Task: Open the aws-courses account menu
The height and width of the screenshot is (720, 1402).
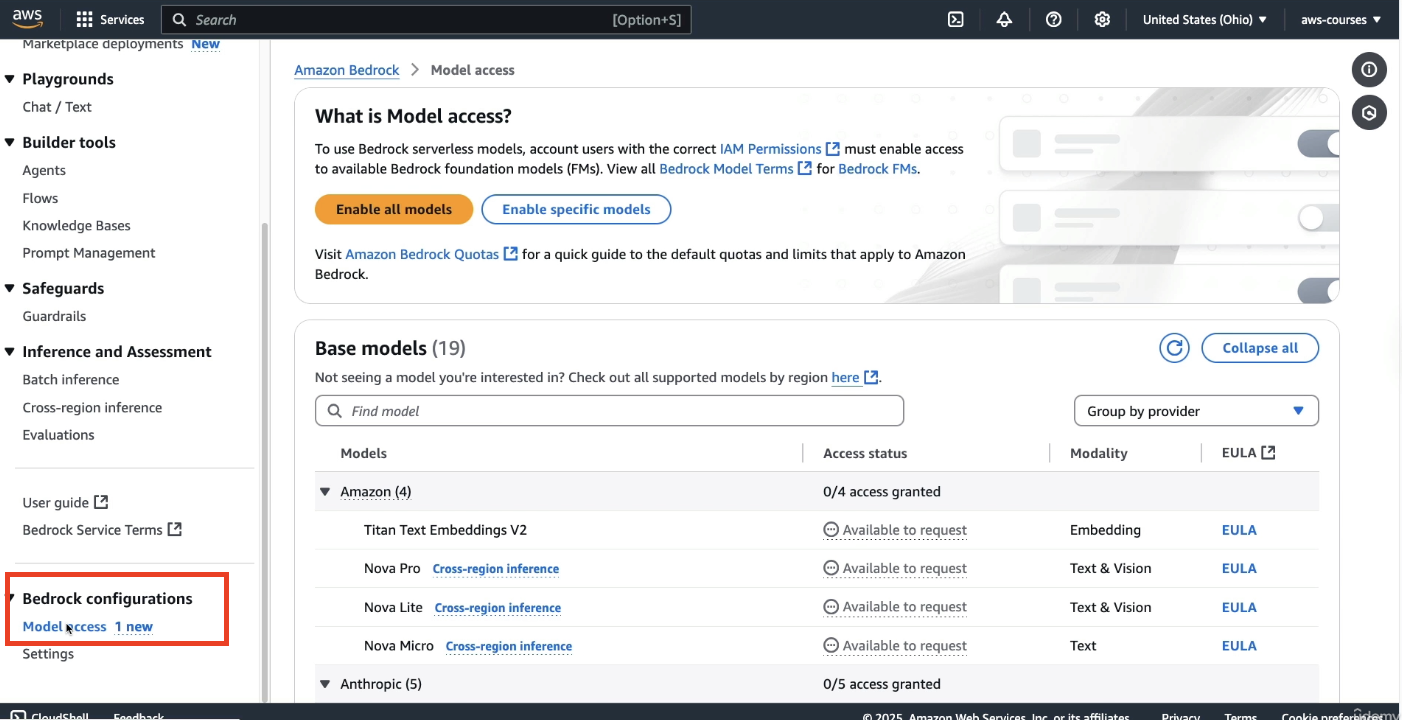Action: [1341, 19]
